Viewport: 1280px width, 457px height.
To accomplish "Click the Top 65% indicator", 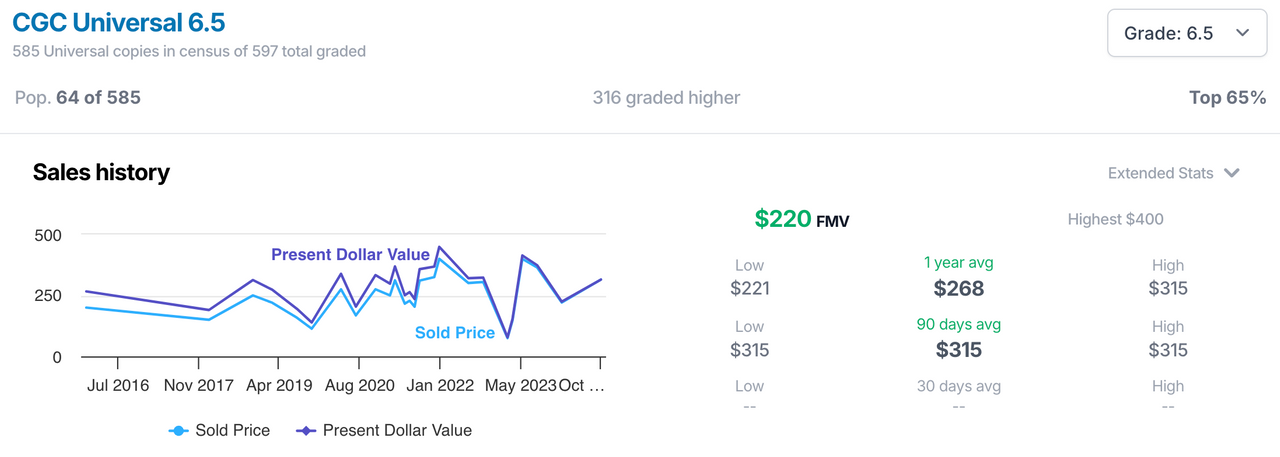I will 1228,98.
